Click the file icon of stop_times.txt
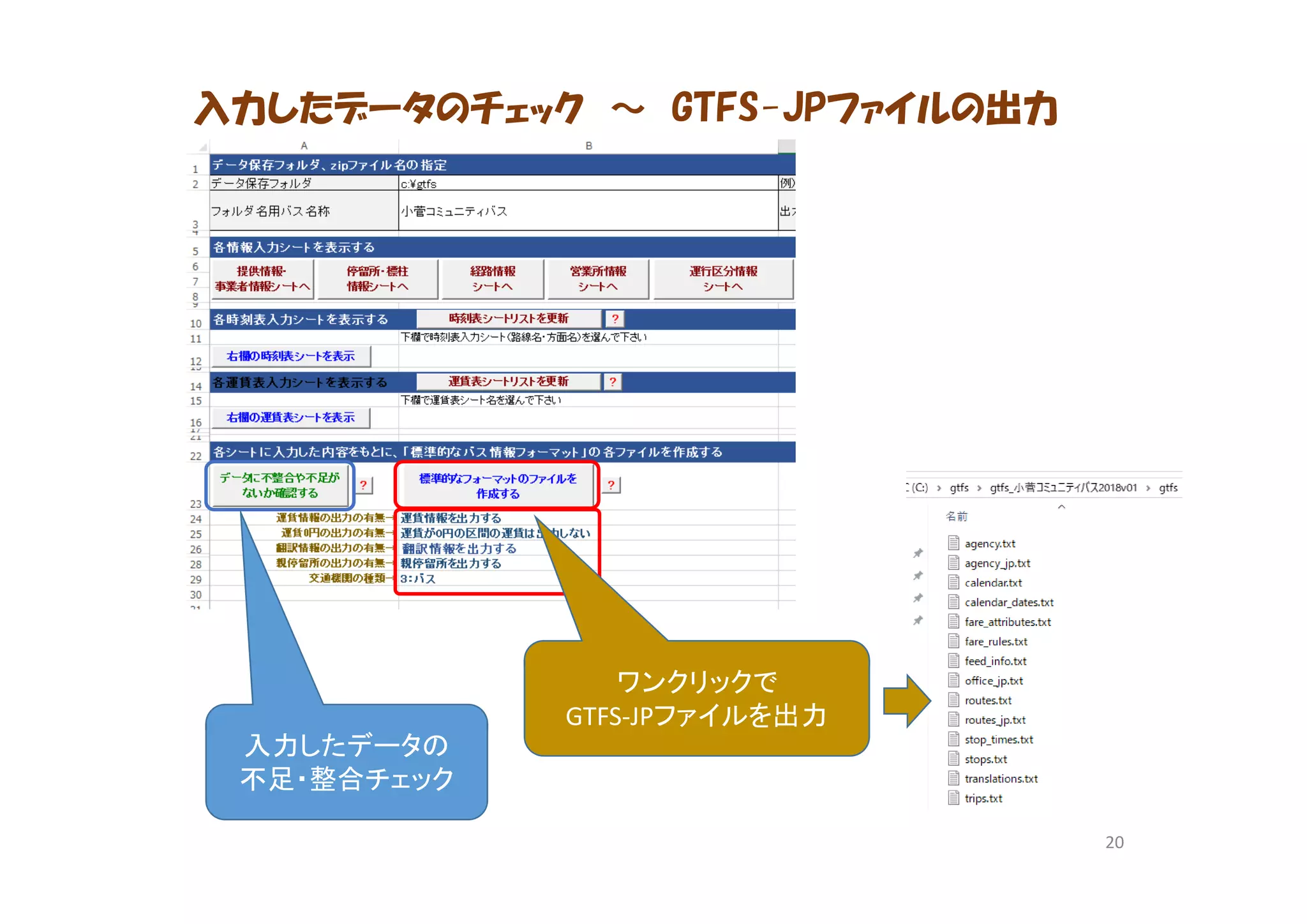The image size is (1307, 924). (953, 740)
